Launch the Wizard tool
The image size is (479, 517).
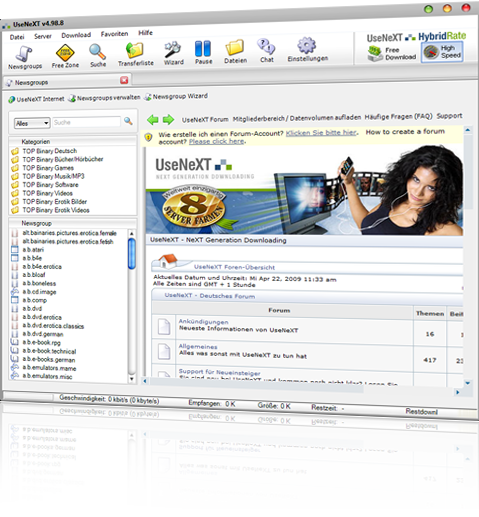pos(173,53)
